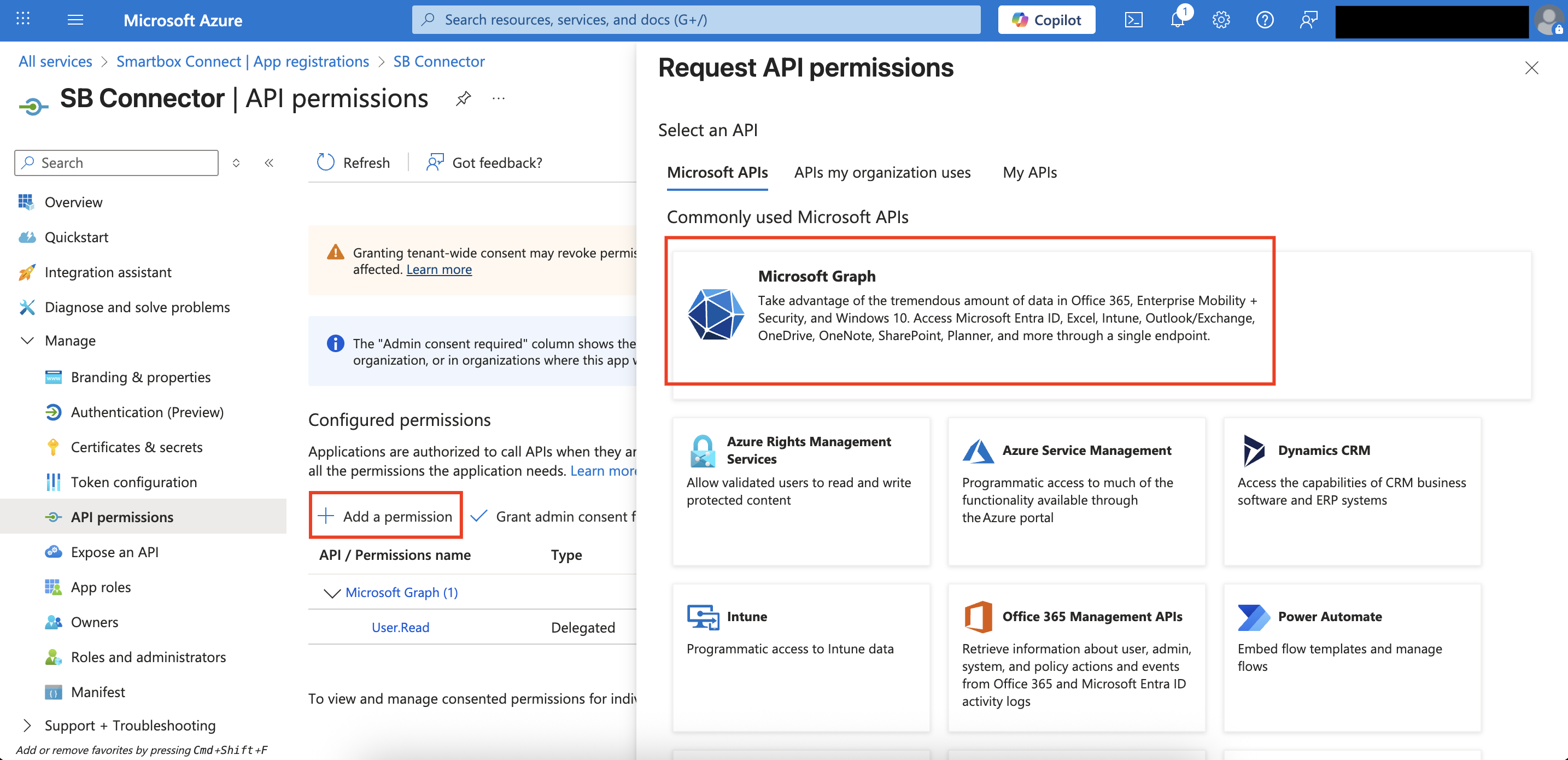Collapse the sidebar with double chevron
This screenshot has height=760, width=1568.
(x=269, y=162)
